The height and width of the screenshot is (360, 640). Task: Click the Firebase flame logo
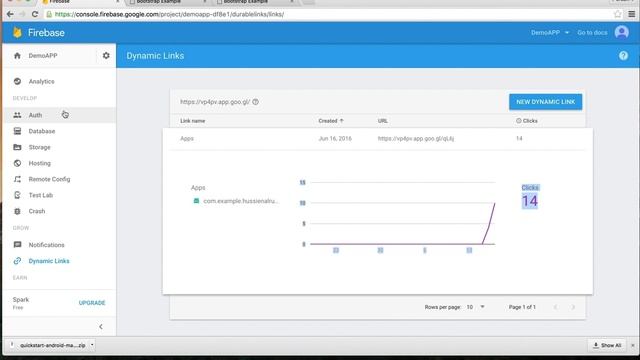click(17, 33)
